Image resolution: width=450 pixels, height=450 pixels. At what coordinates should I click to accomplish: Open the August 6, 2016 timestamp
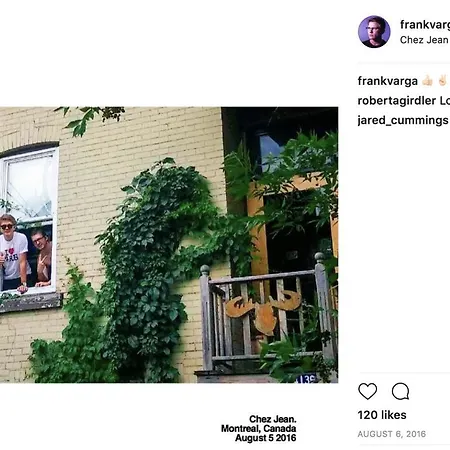click(392, 434)
